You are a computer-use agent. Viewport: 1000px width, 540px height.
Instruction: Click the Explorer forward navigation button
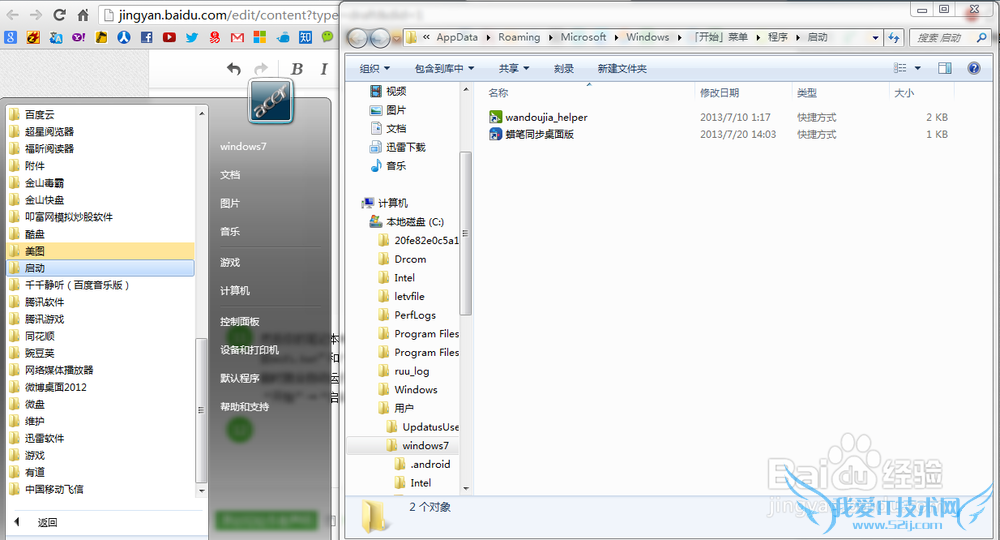(x=380, y=38)
